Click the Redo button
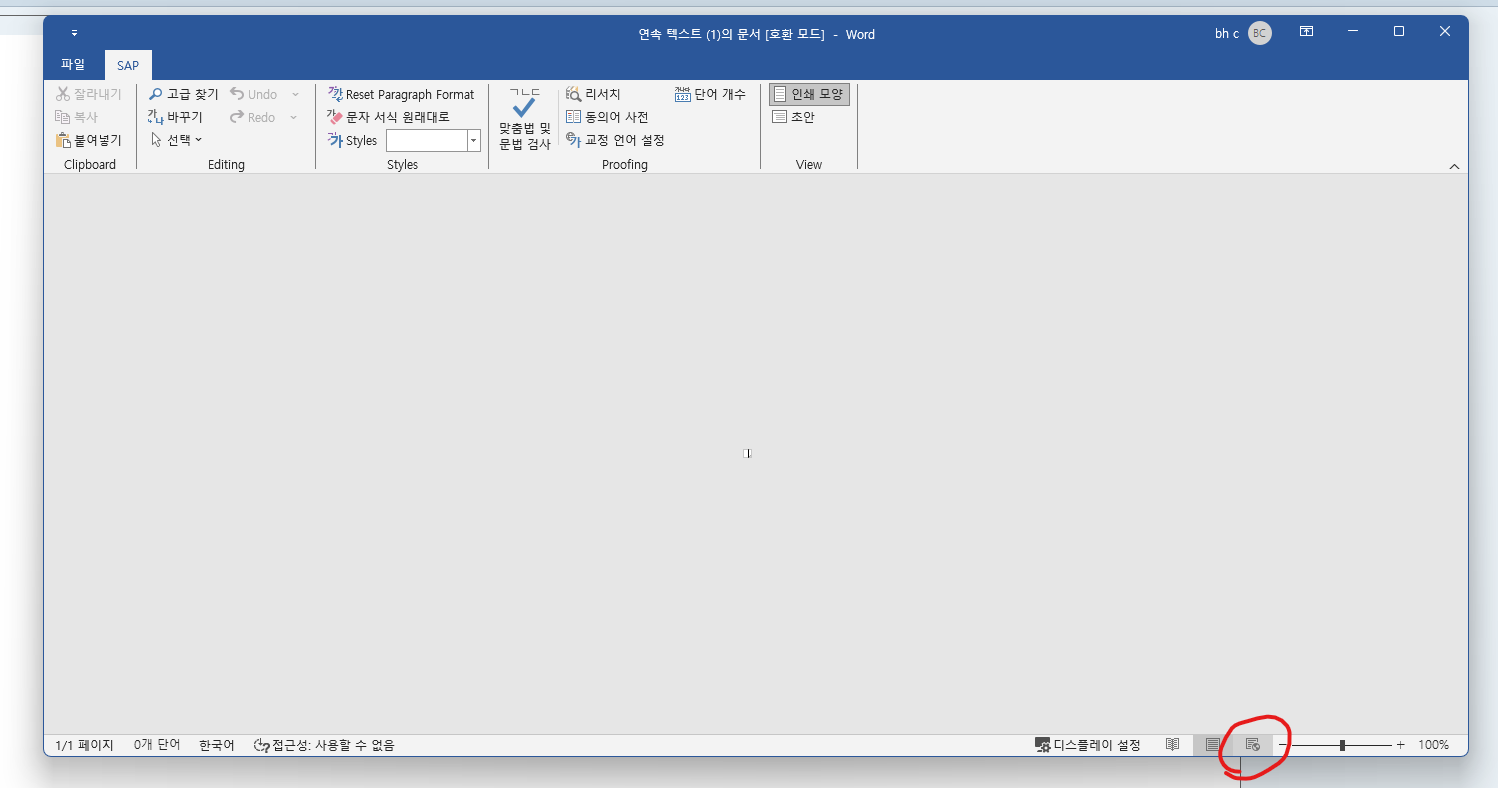 pos(252,117)
